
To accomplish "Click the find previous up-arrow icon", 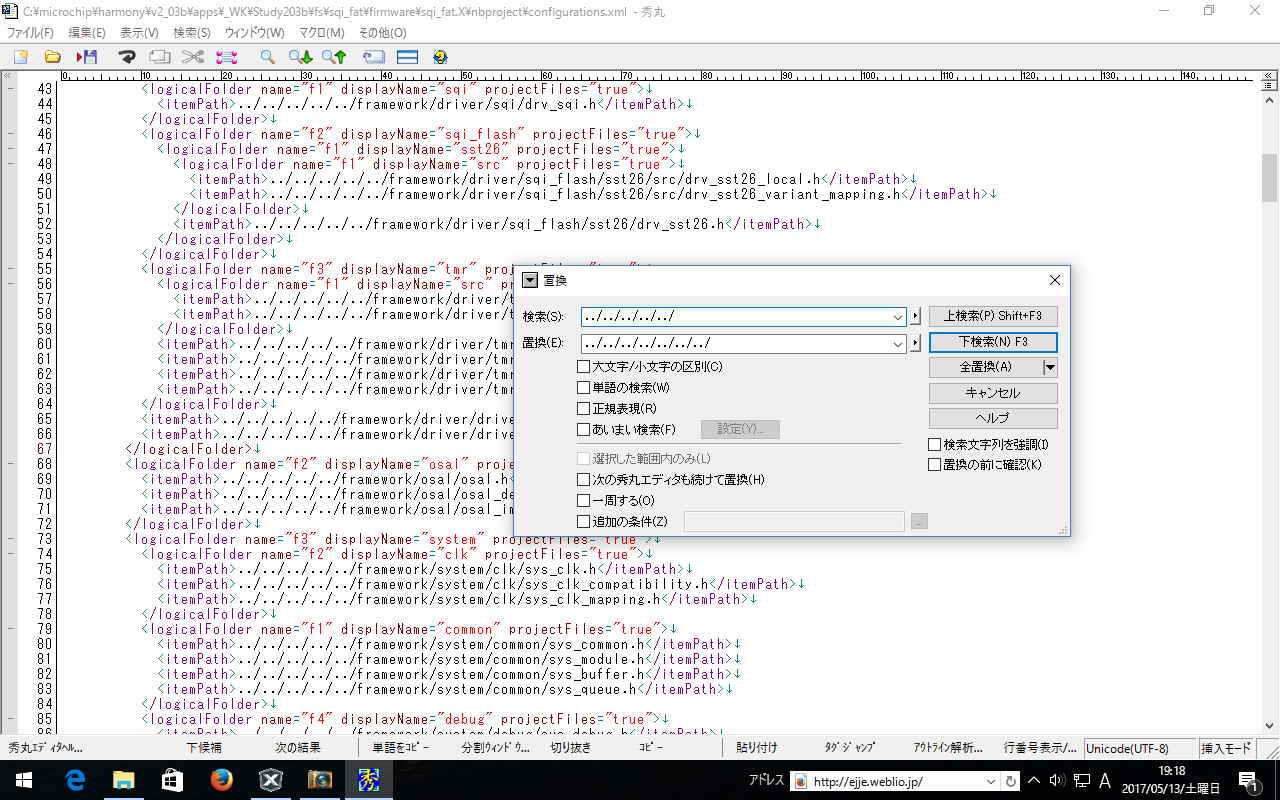I will point(334,57).
